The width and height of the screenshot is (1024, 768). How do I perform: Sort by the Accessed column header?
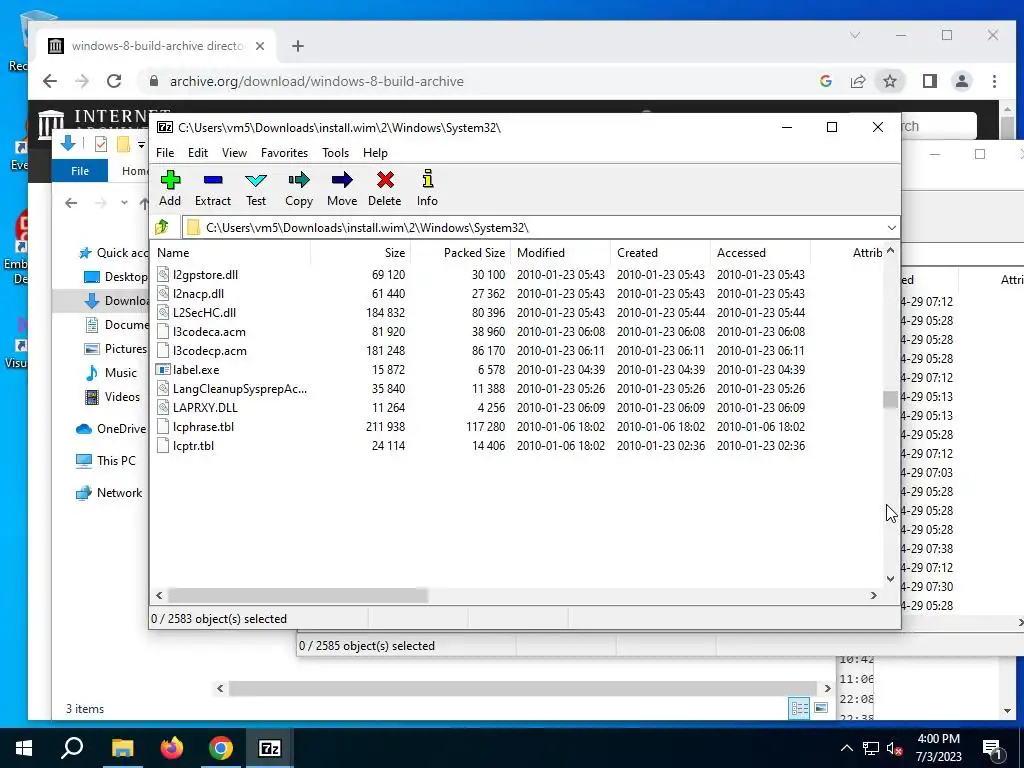pos(760,253)
